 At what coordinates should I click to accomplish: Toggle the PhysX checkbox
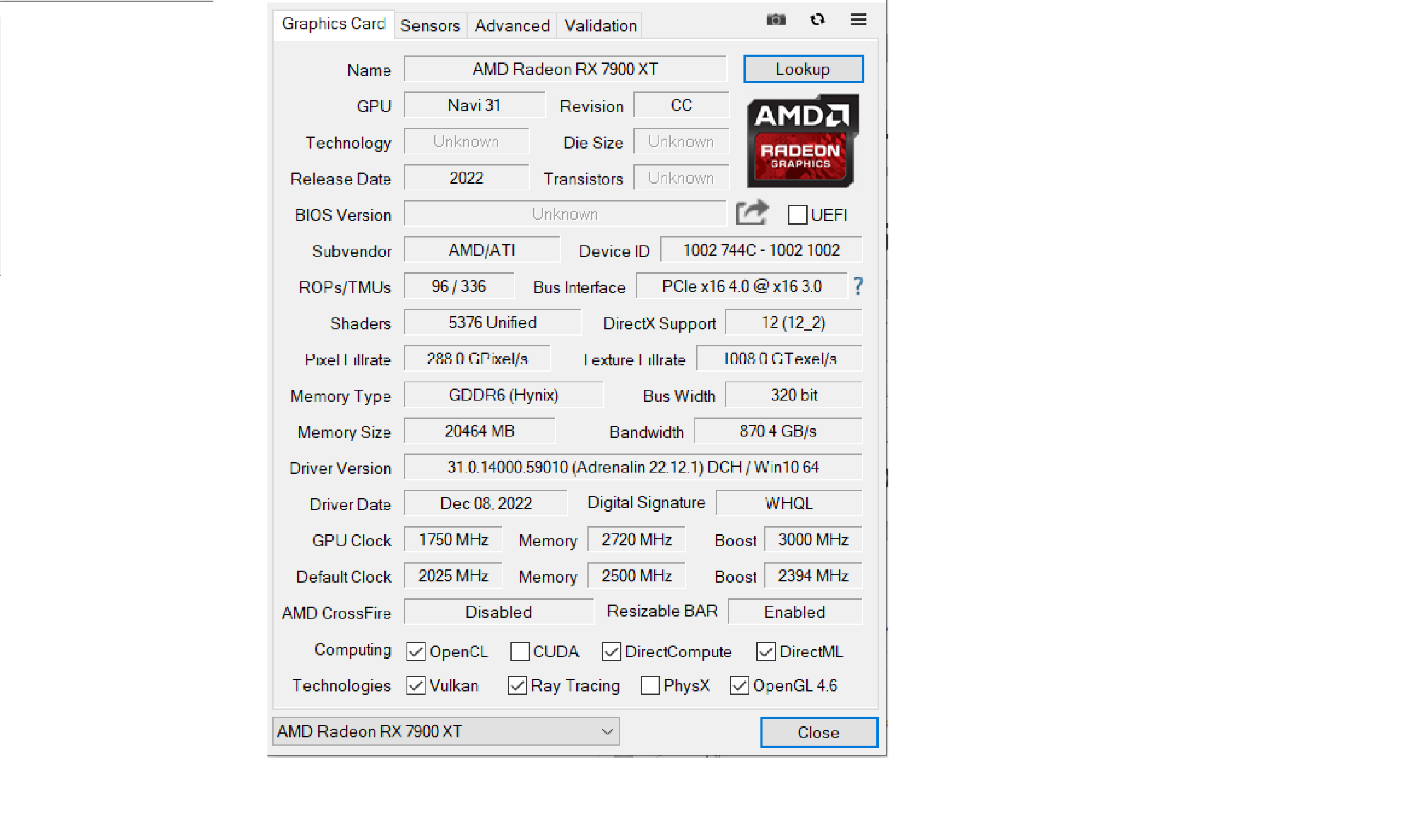click(650, 686)
